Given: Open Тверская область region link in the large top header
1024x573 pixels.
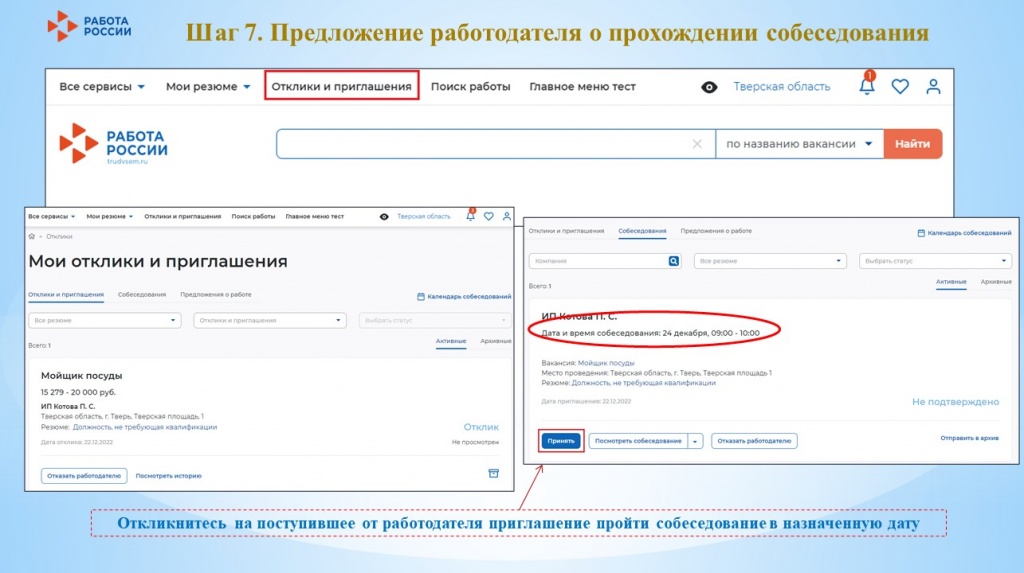Looking at the screenshot, I should coord(781,86).
